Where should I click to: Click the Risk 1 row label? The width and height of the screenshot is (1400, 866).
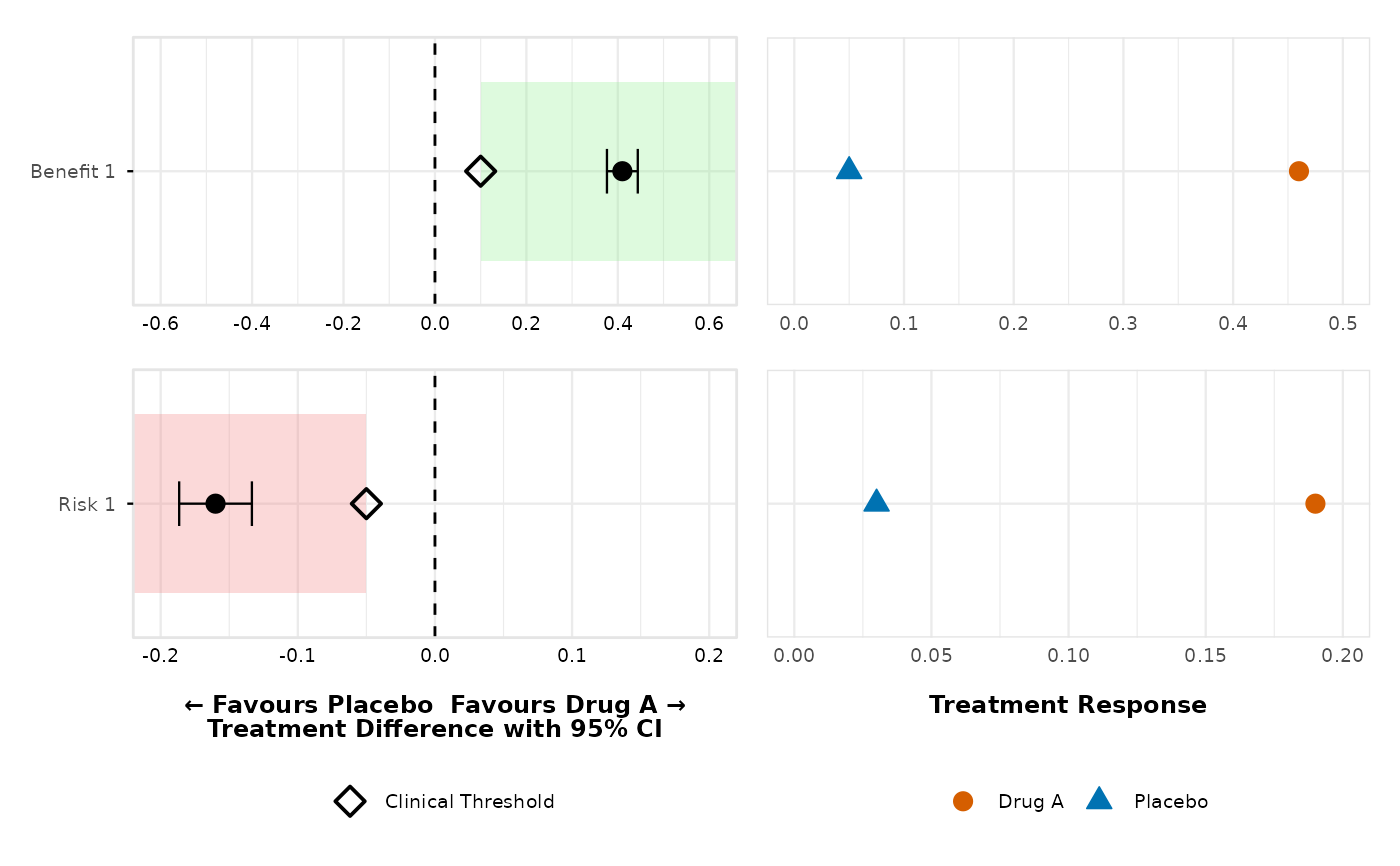pos(86,503)
